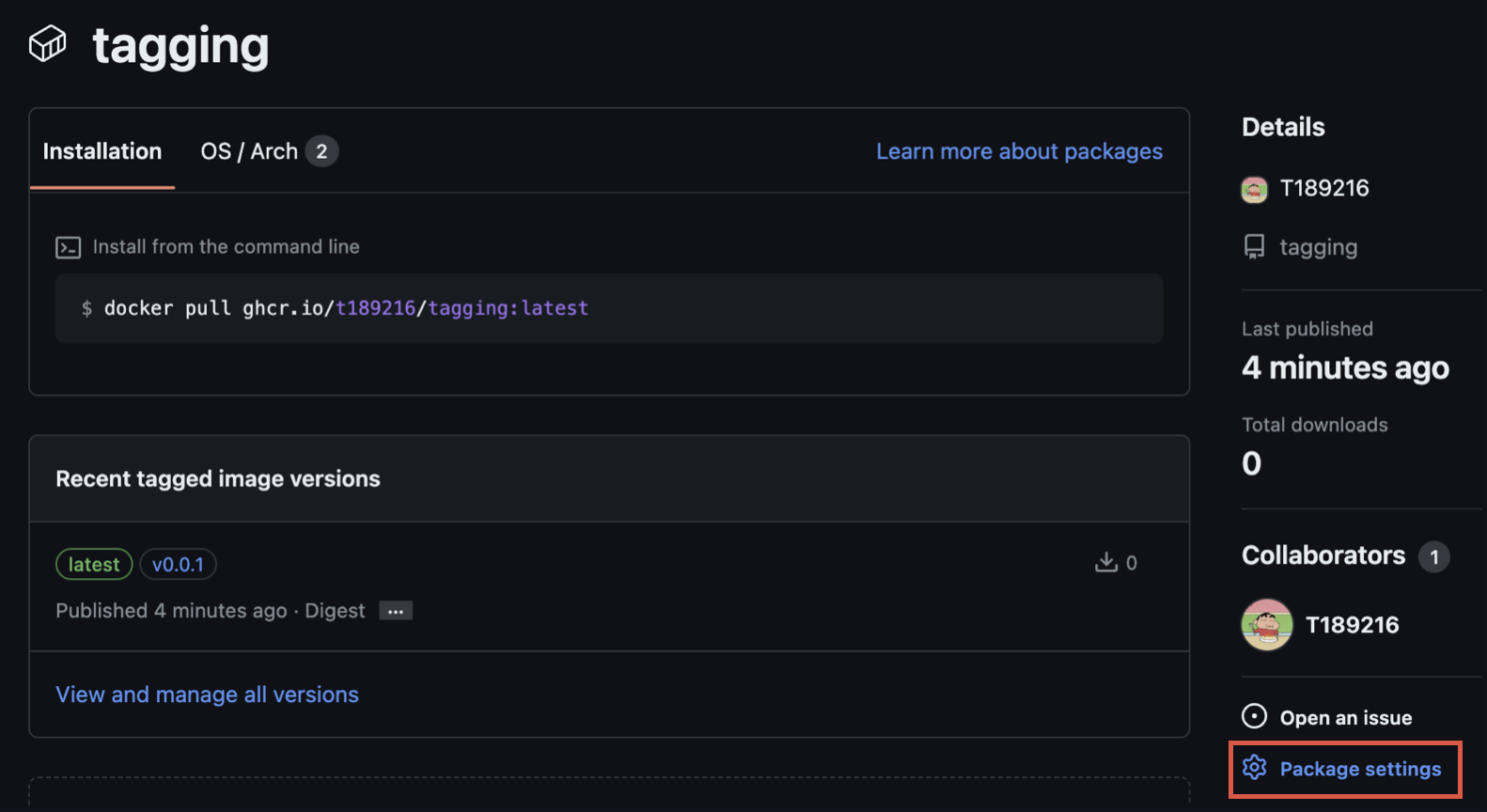
Task: Click the Install from the command line label
Action: (226, 246)
